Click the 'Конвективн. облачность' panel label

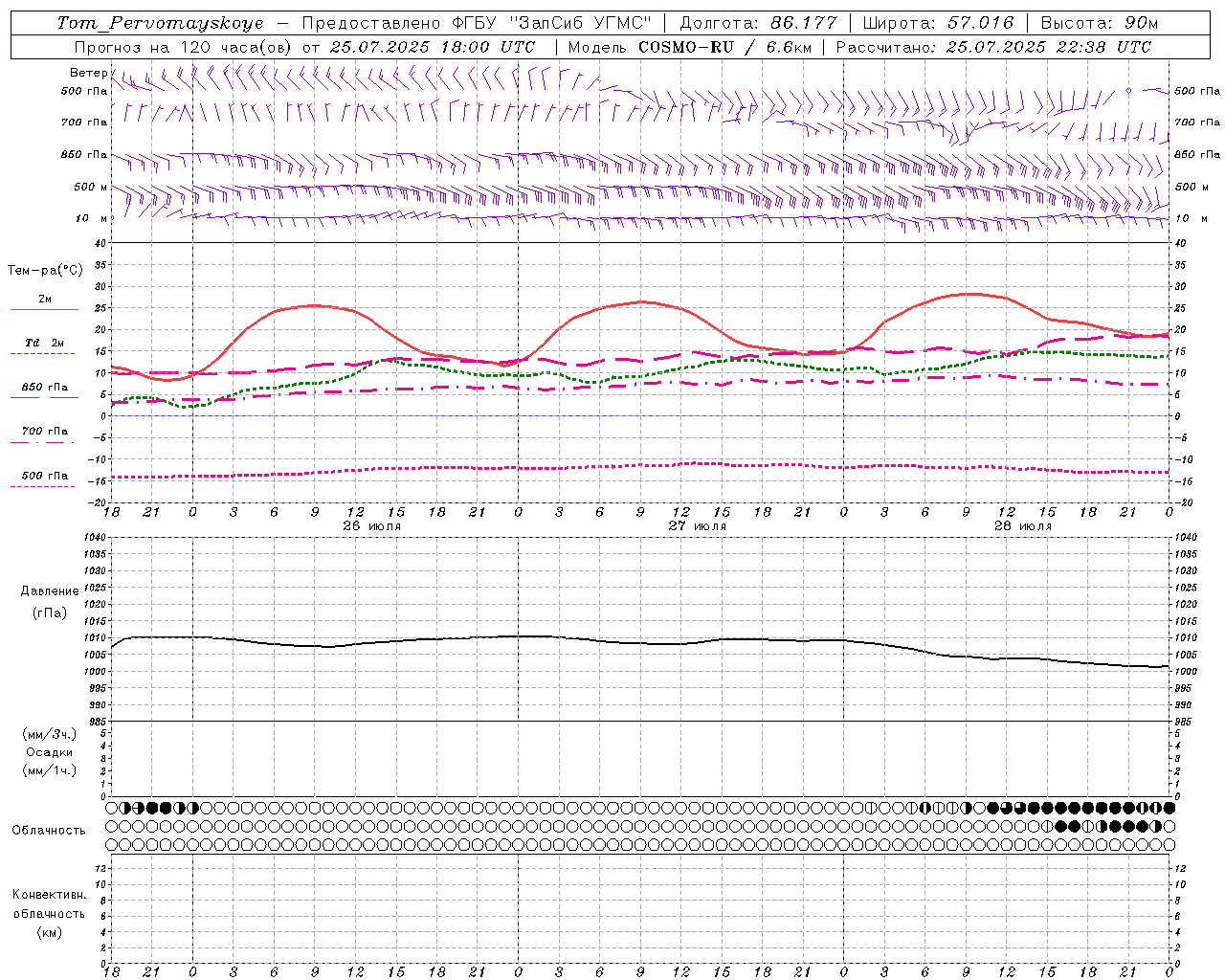[49, 904]
